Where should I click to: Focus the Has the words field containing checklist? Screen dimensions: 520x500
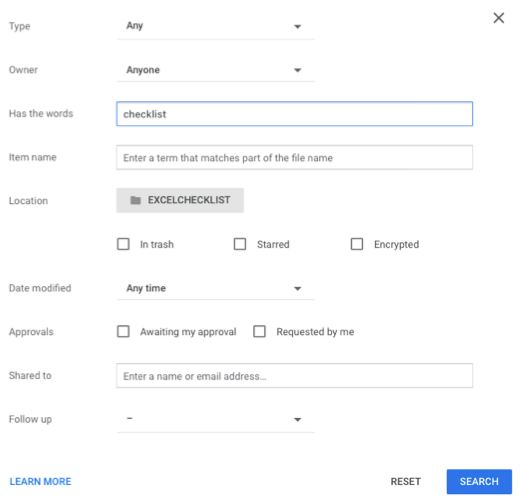click(294, 114)
